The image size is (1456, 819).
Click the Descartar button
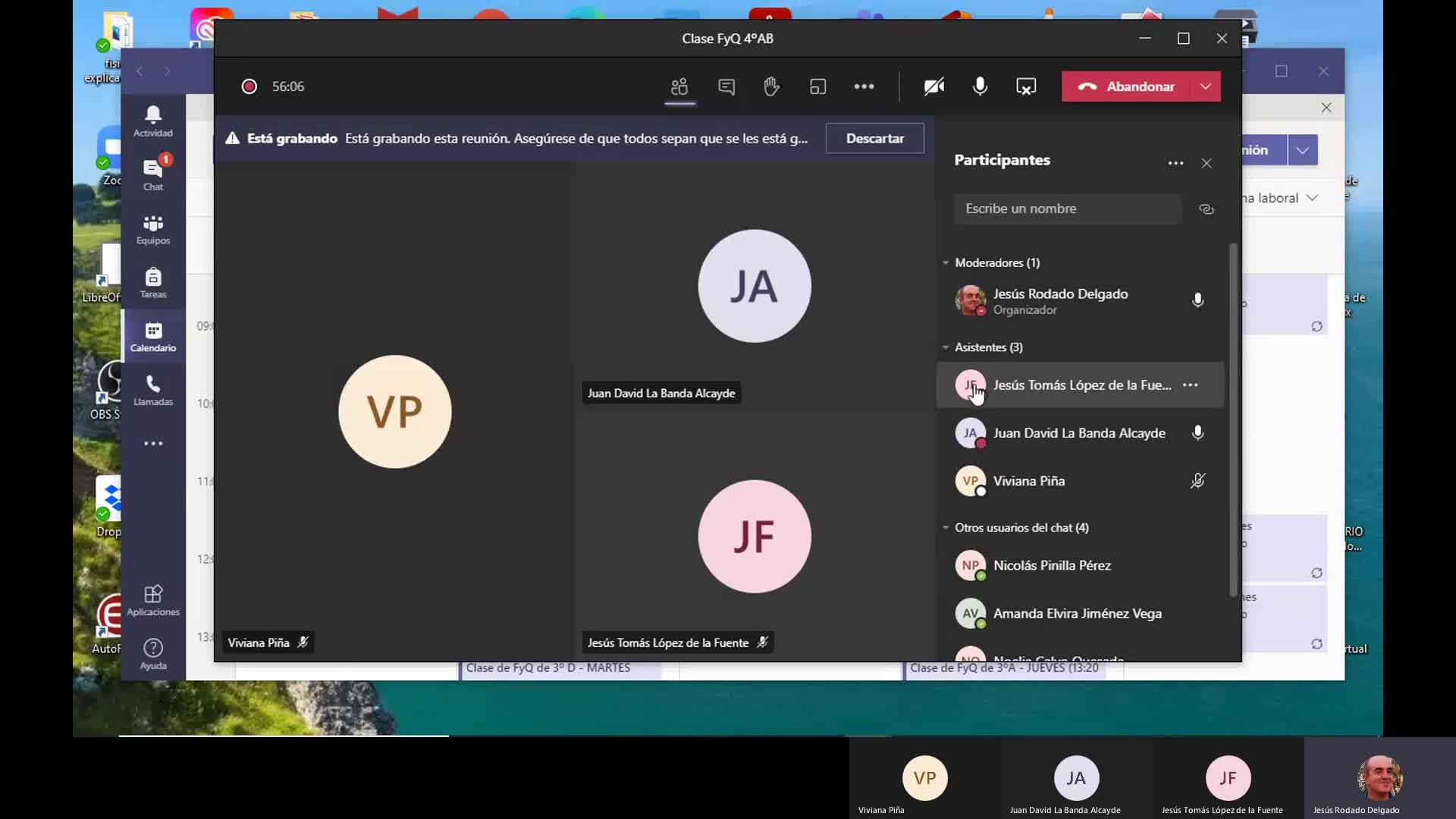874,139
